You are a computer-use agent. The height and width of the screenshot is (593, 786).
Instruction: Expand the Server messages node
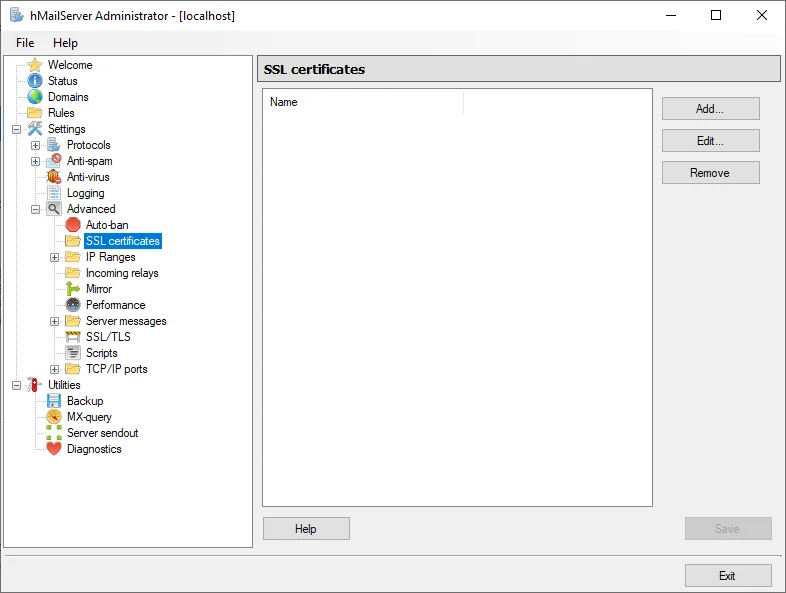click(x=55, y=321)
